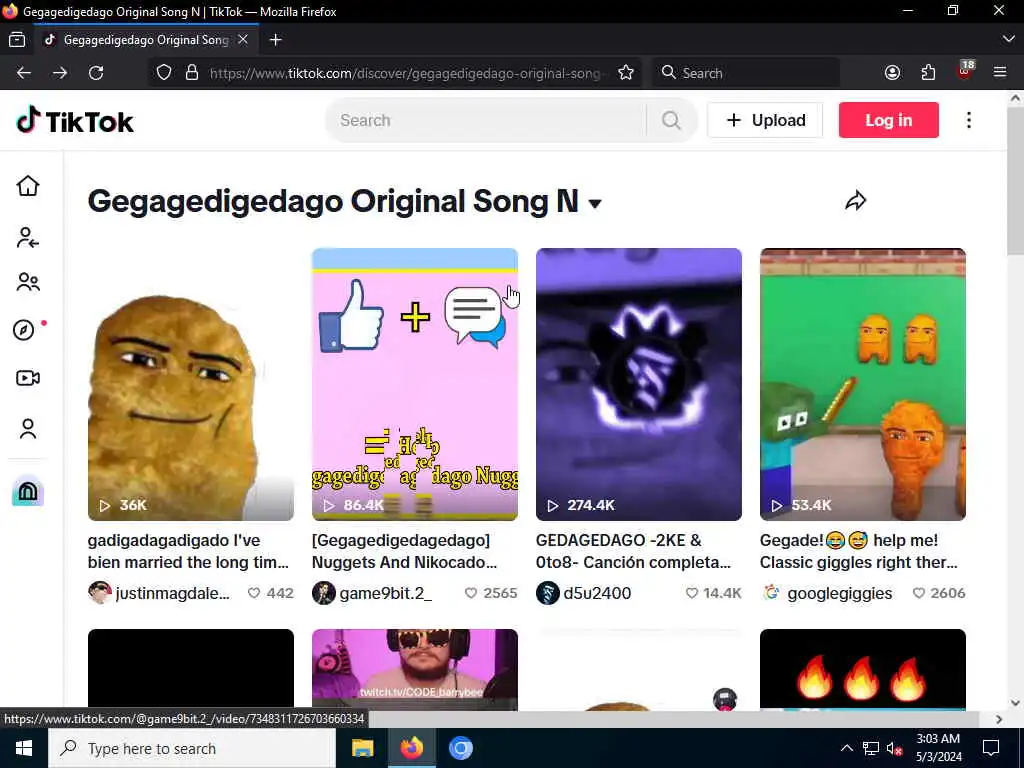The image size is (1024, 768).
Task: Open the Windows notification center
Action: 991,748
